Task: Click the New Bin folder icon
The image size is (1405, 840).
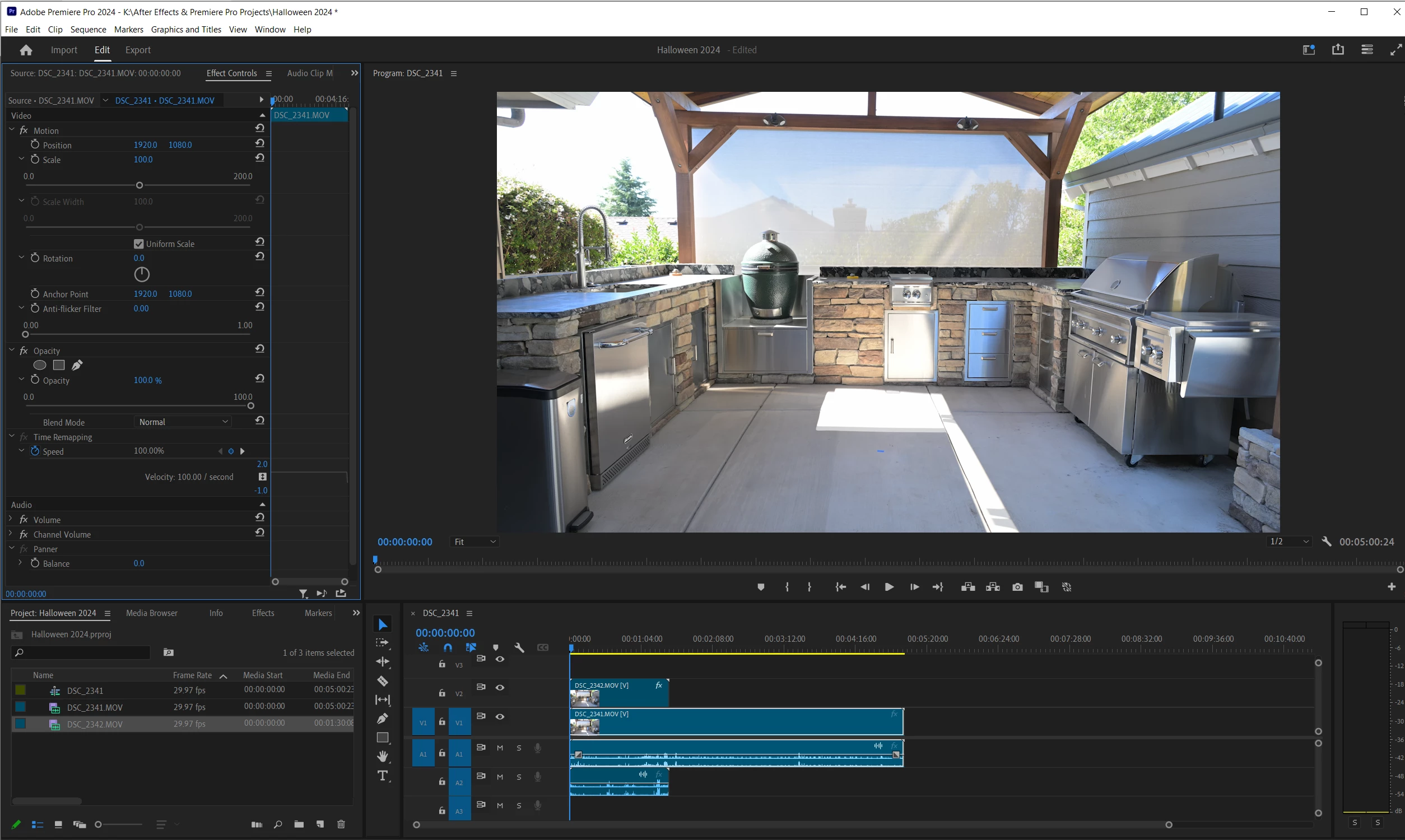Action: pyautogui.click(x=299, y=824)
